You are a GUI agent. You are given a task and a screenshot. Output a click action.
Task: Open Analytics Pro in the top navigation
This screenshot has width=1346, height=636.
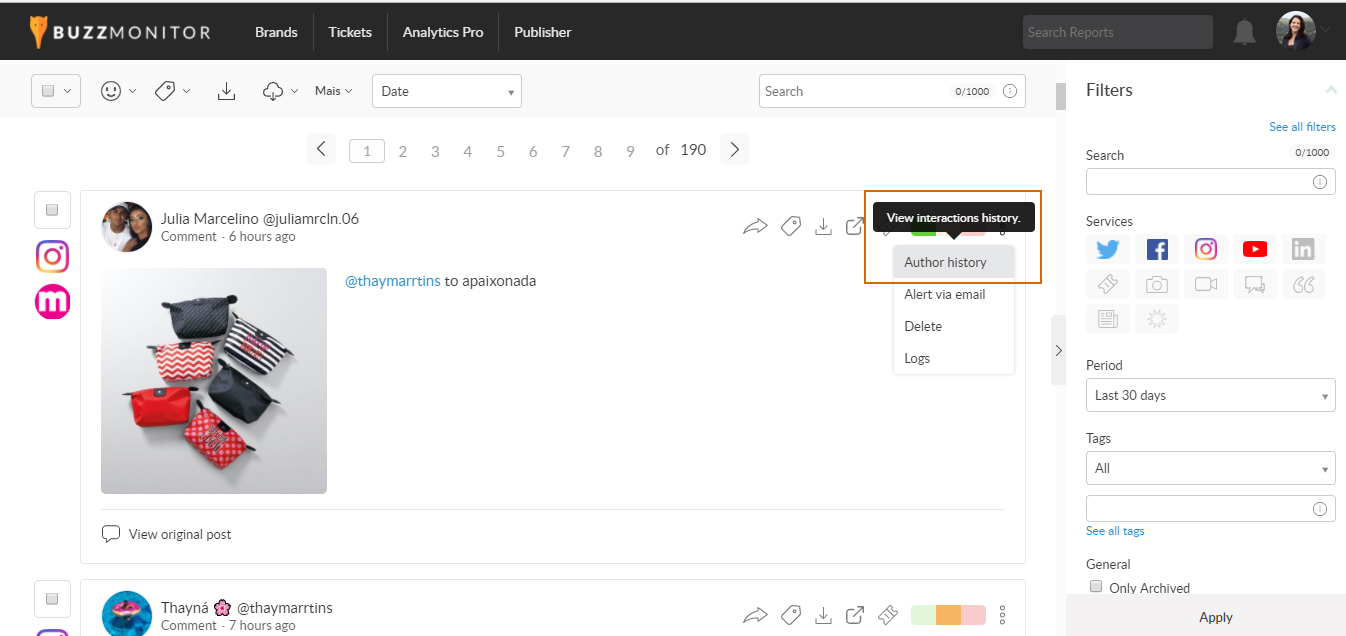442,32
